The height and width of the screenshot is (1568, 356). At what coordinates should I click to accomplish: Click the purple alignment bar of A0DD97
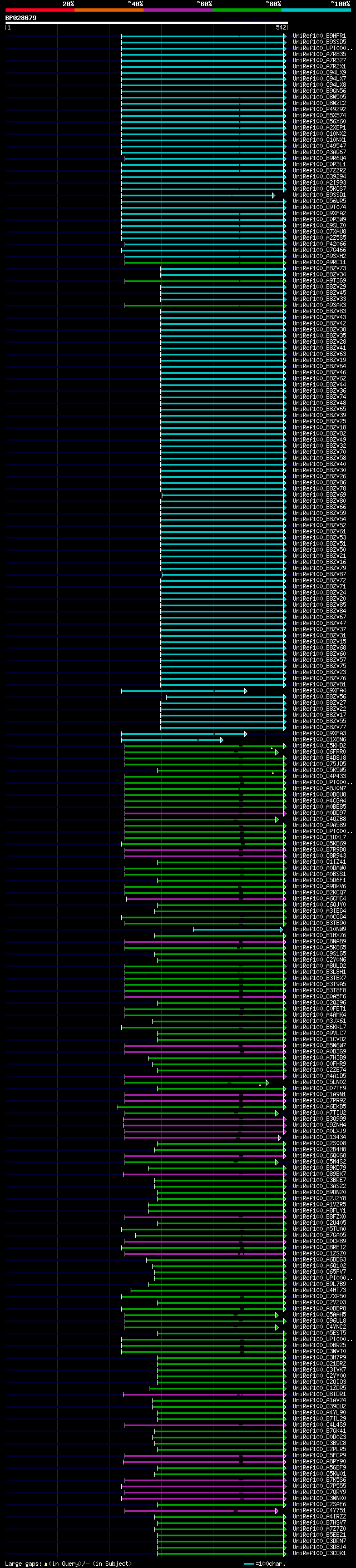coord(205,813)
